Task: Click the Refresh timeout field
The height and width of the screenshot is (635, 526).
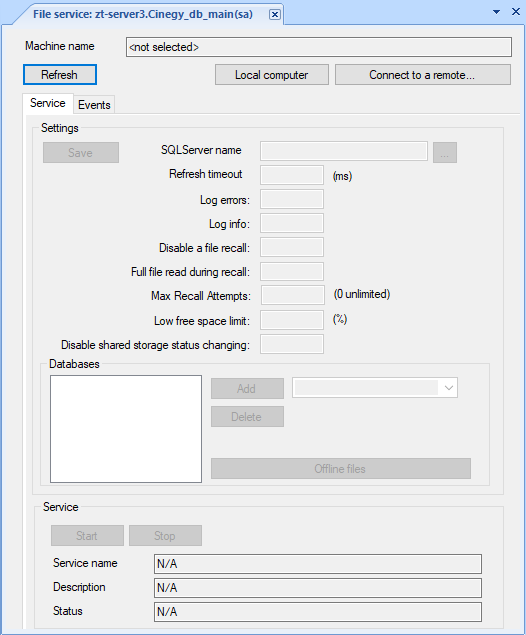Action: (x=292, y=175)
